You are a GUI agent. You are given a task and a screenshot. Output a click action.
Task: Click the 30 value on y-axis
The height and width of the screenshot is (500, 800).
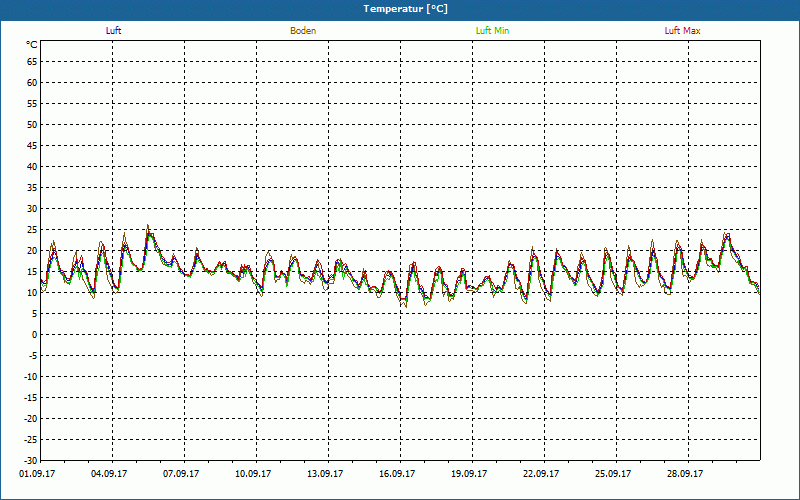[x=32, y=209]
